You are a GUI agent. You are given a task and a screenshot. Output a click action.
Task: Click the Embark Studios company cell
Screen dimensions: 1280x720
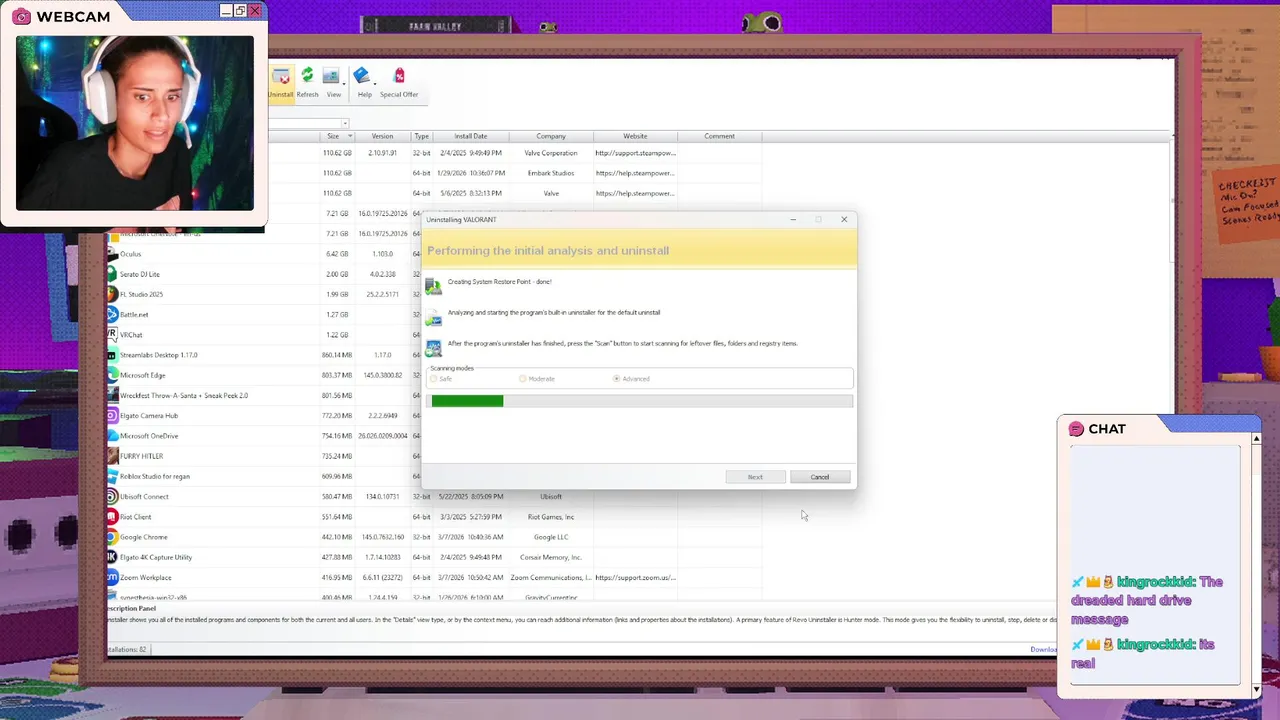click(551, 173)
